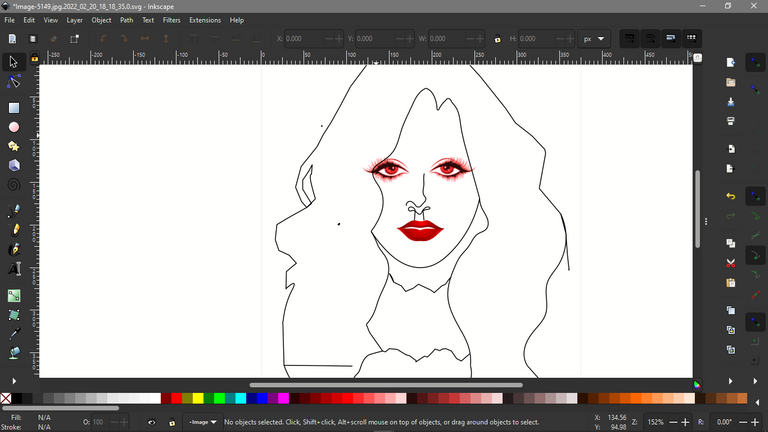The image size is (768, 432).
Task: Open the Object menu
Action: click(x=101, y=20)
